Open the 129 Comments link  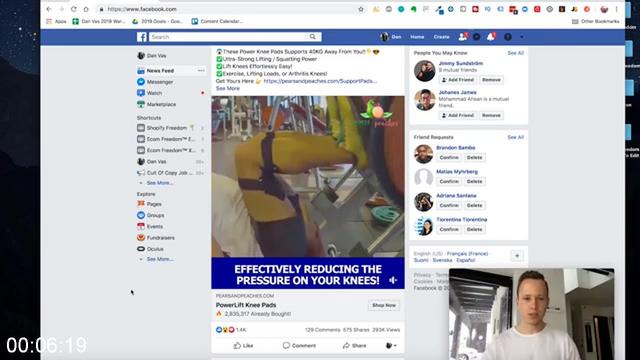point(322,330)
